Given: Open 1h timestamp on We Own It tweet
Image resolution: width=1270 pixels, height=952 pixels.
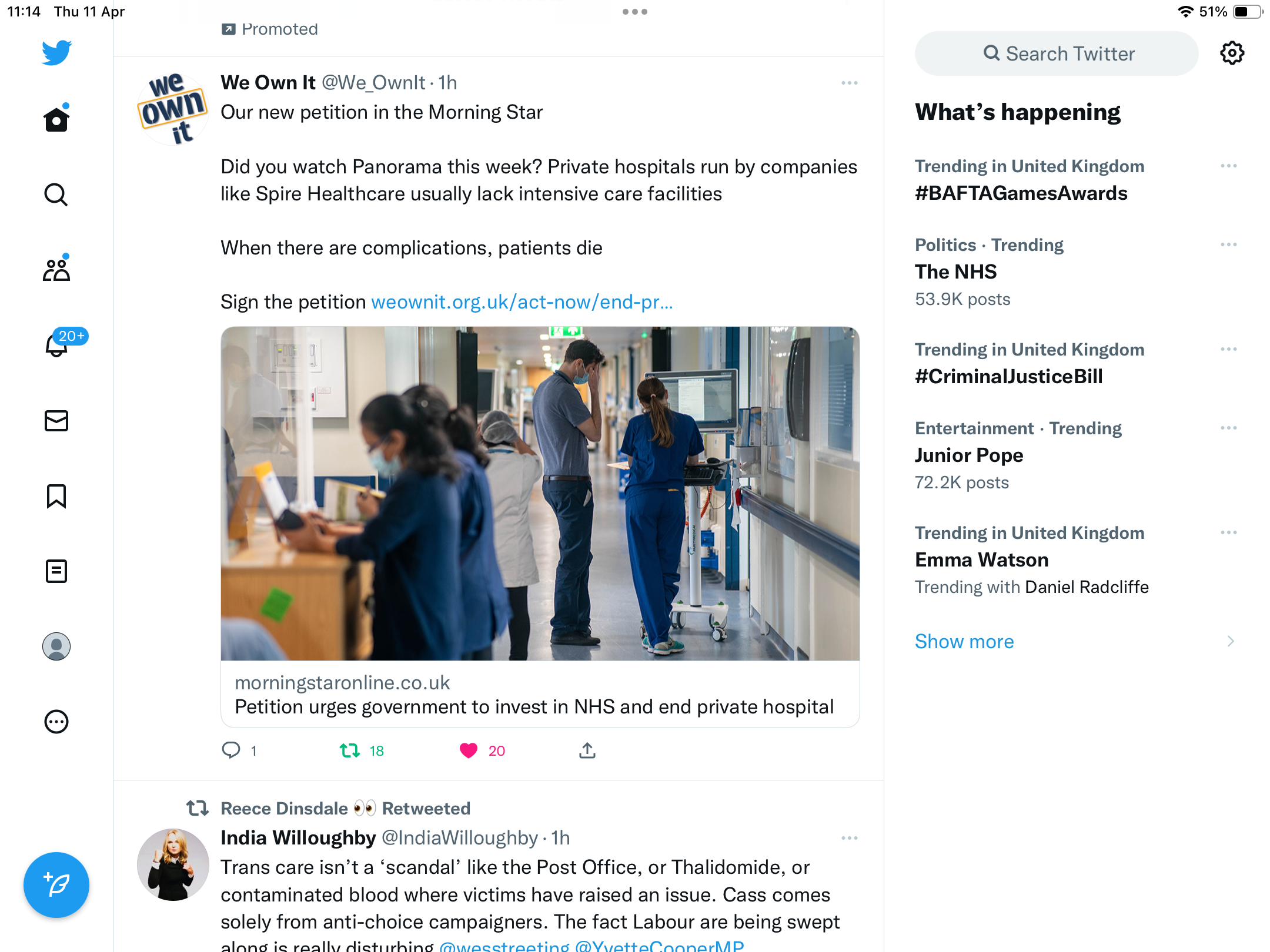Looking at the screenshot, I should coord(447,83).
